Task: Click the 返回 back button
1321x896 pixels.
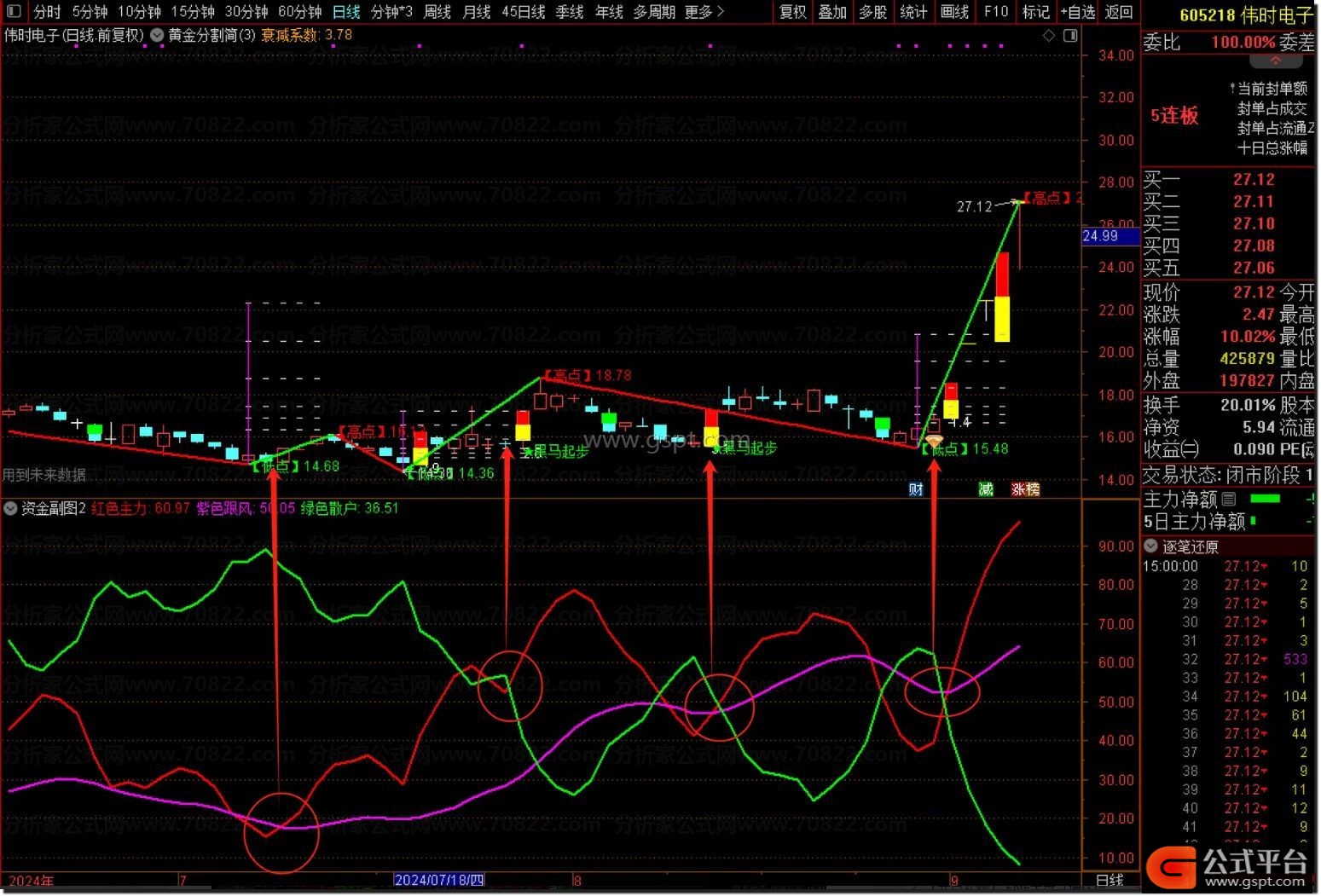Action: (1119, 12)
